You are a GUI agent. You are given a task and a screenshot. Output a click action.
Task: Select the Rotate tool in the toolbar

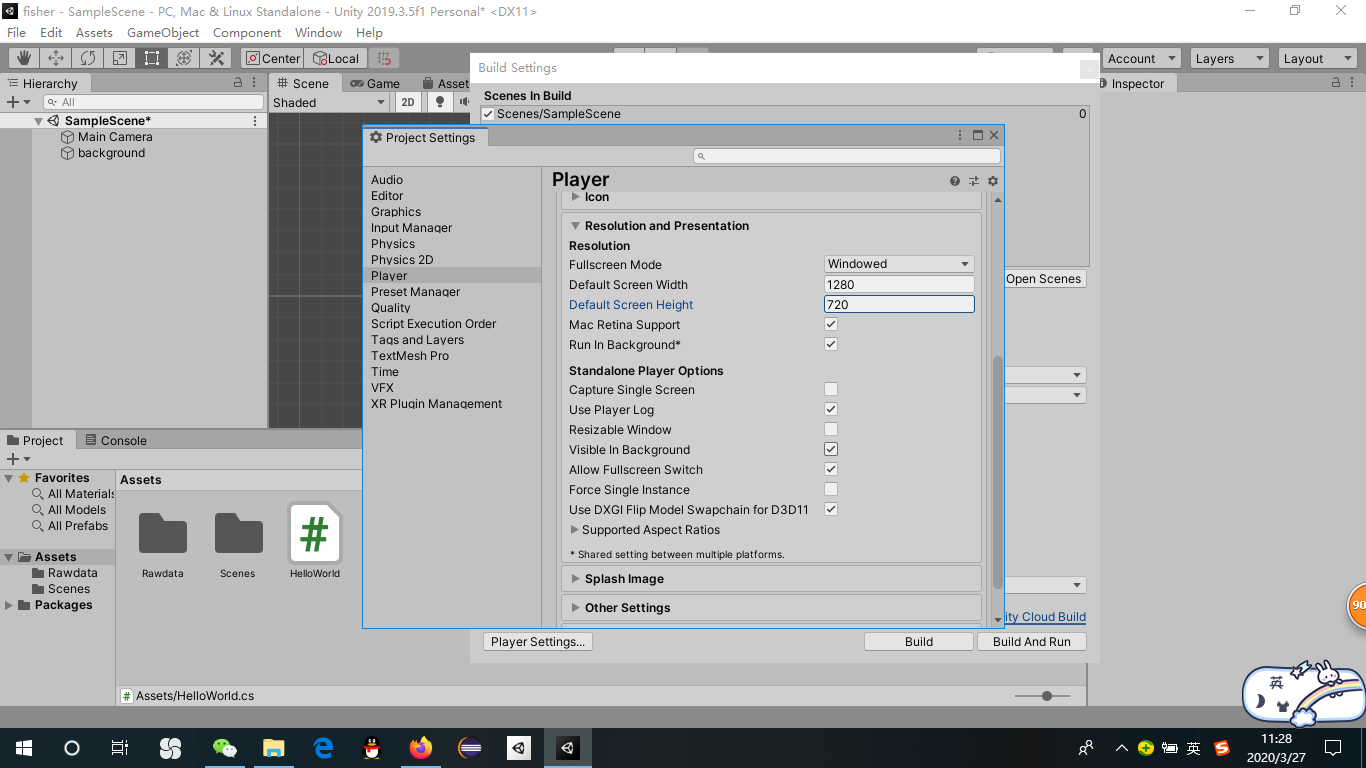tap(88, 58)
